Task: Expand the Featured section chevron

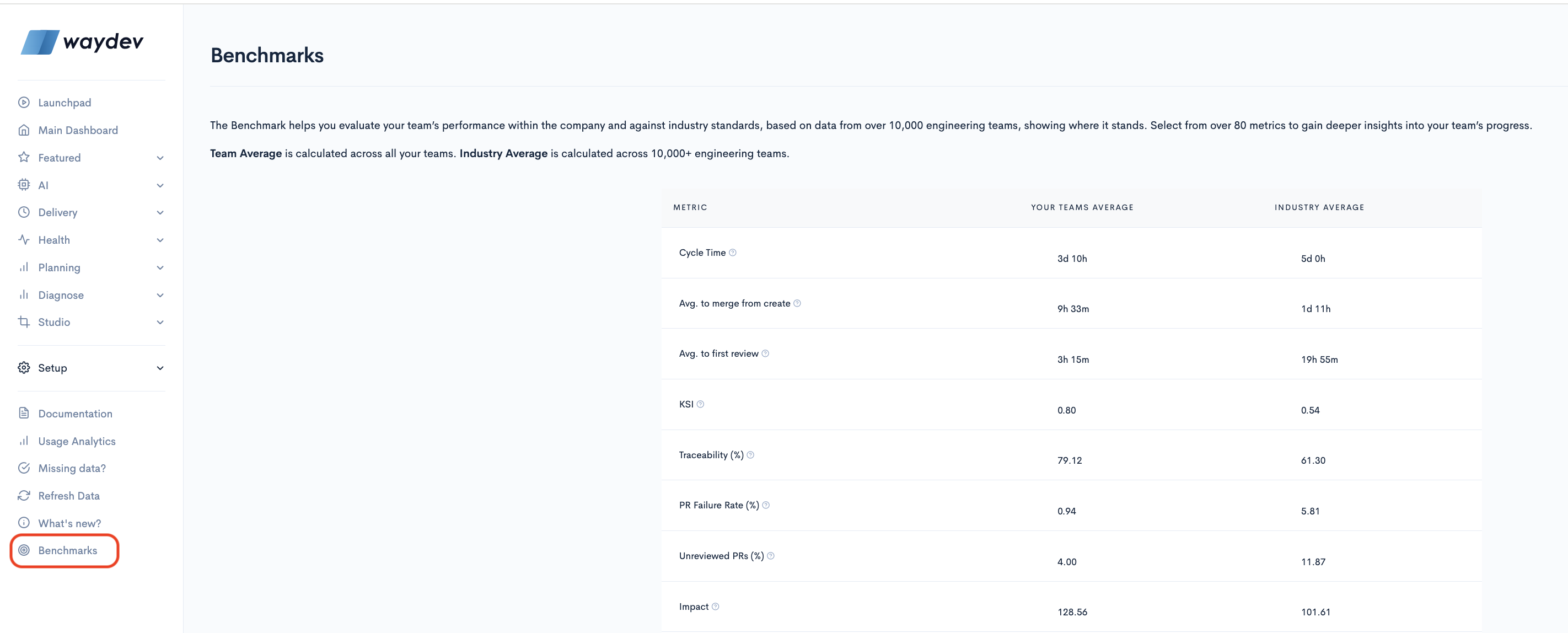Action: tap(160, 158)
